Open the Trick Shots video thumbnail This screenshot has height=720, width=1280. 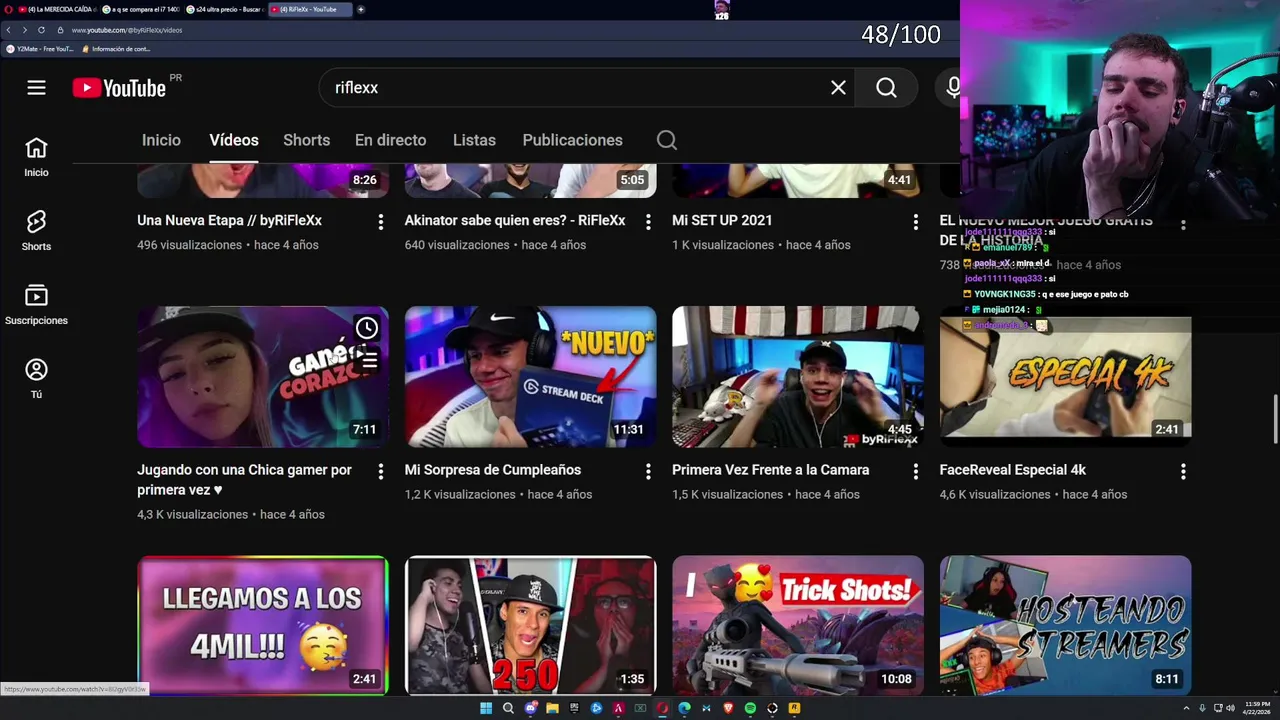[x=798, y=625]
